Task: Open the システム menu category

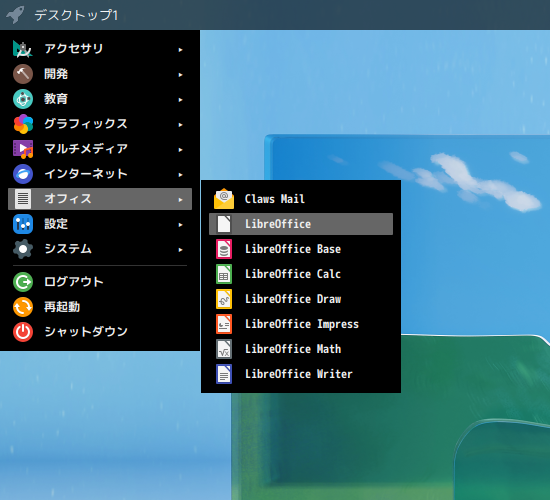Action: pos(100,249)
